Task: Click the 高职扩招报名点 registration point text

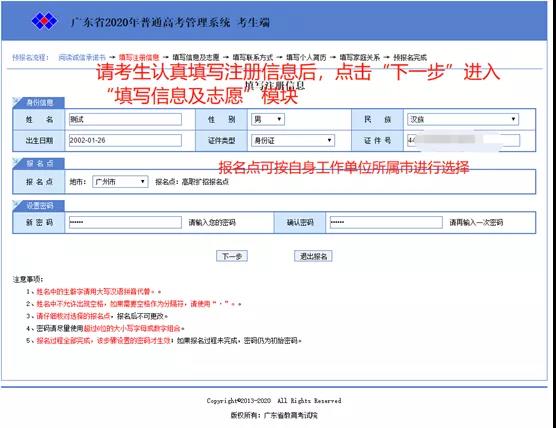Action: click(205, 182)
